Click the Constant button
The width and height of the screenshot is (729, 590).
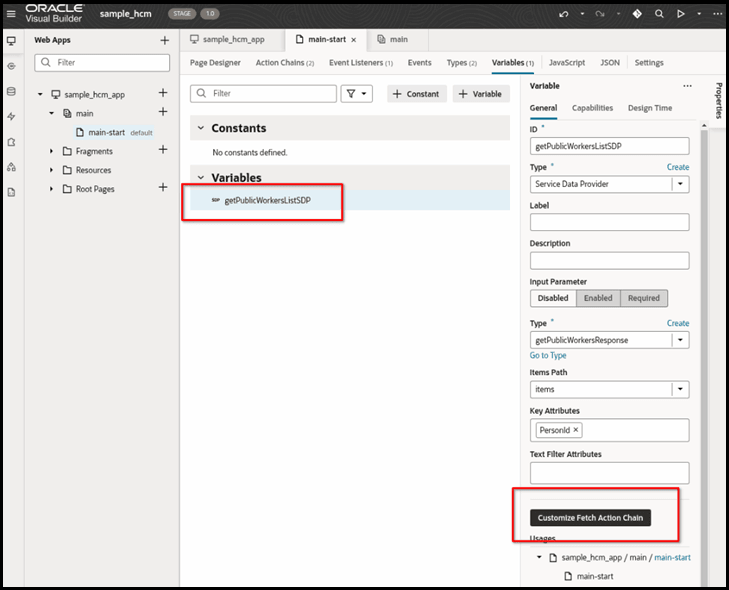(417, 94)
